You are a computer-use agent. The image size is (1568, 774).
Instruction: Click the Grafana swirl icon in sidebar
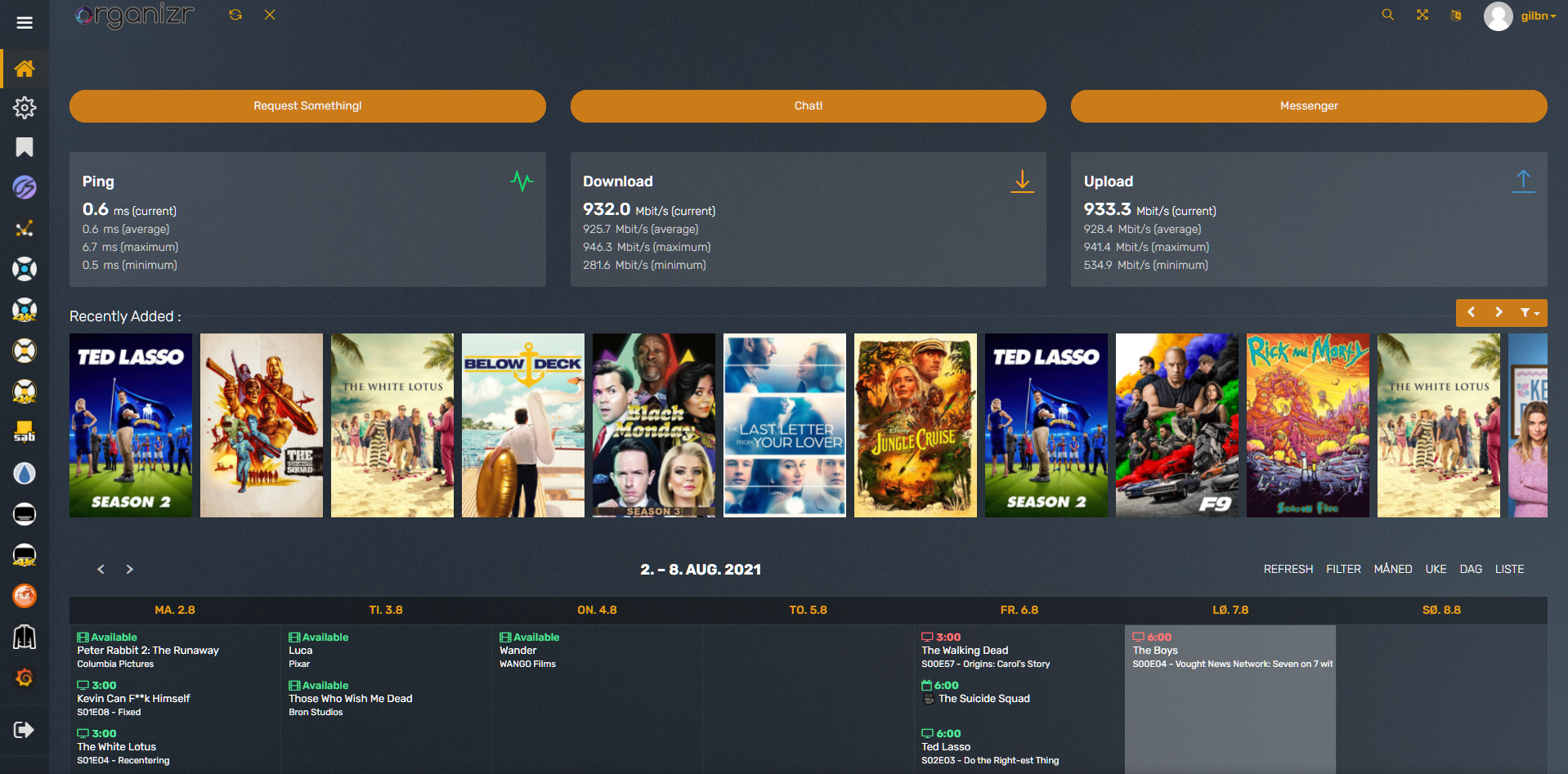[x=25, y=678]
